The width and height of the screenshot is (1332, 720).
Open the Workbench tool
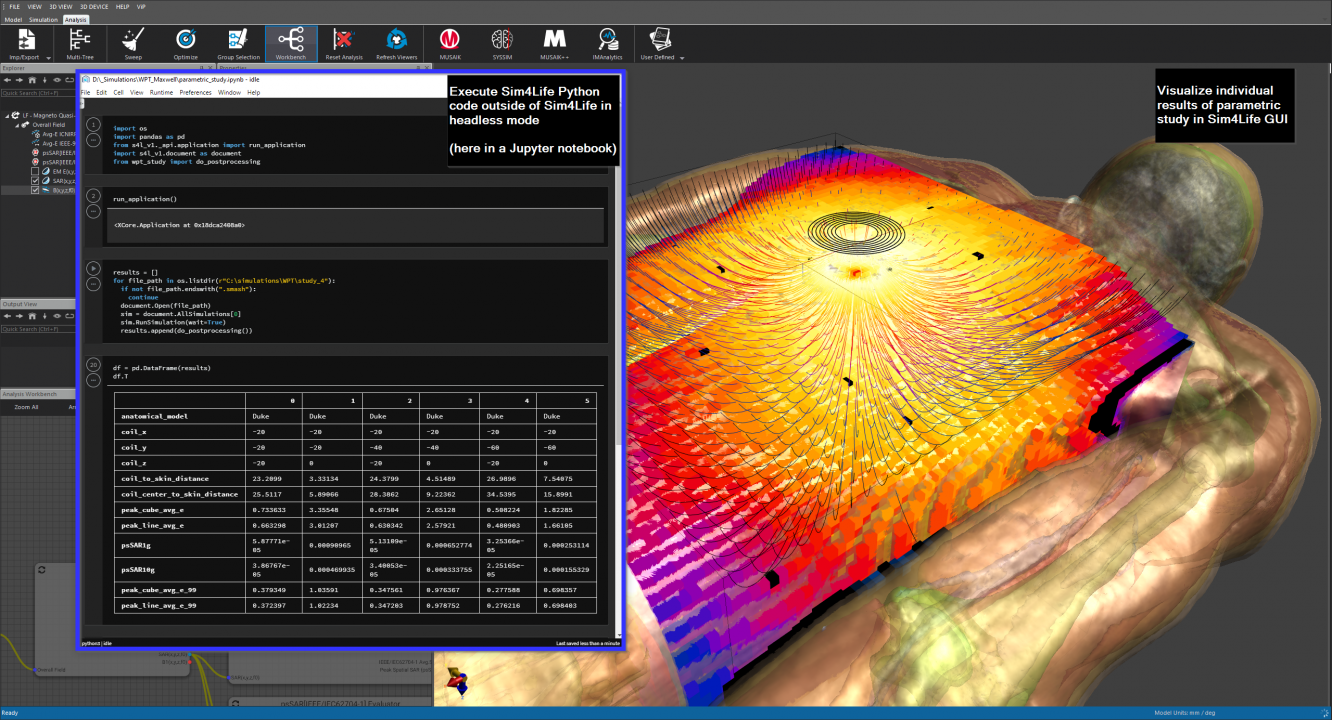click(x=290, y=43)
